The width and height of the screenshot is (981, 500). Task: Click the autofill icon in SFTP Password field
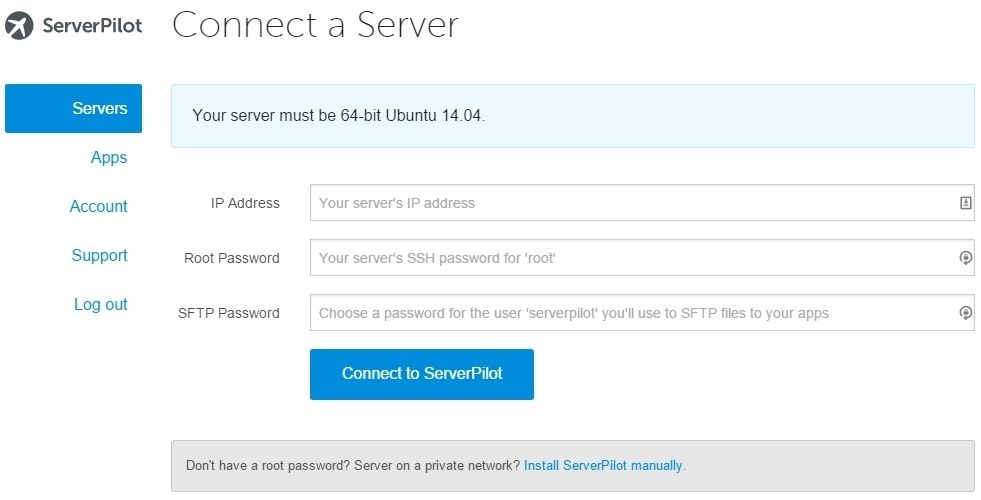965,313
